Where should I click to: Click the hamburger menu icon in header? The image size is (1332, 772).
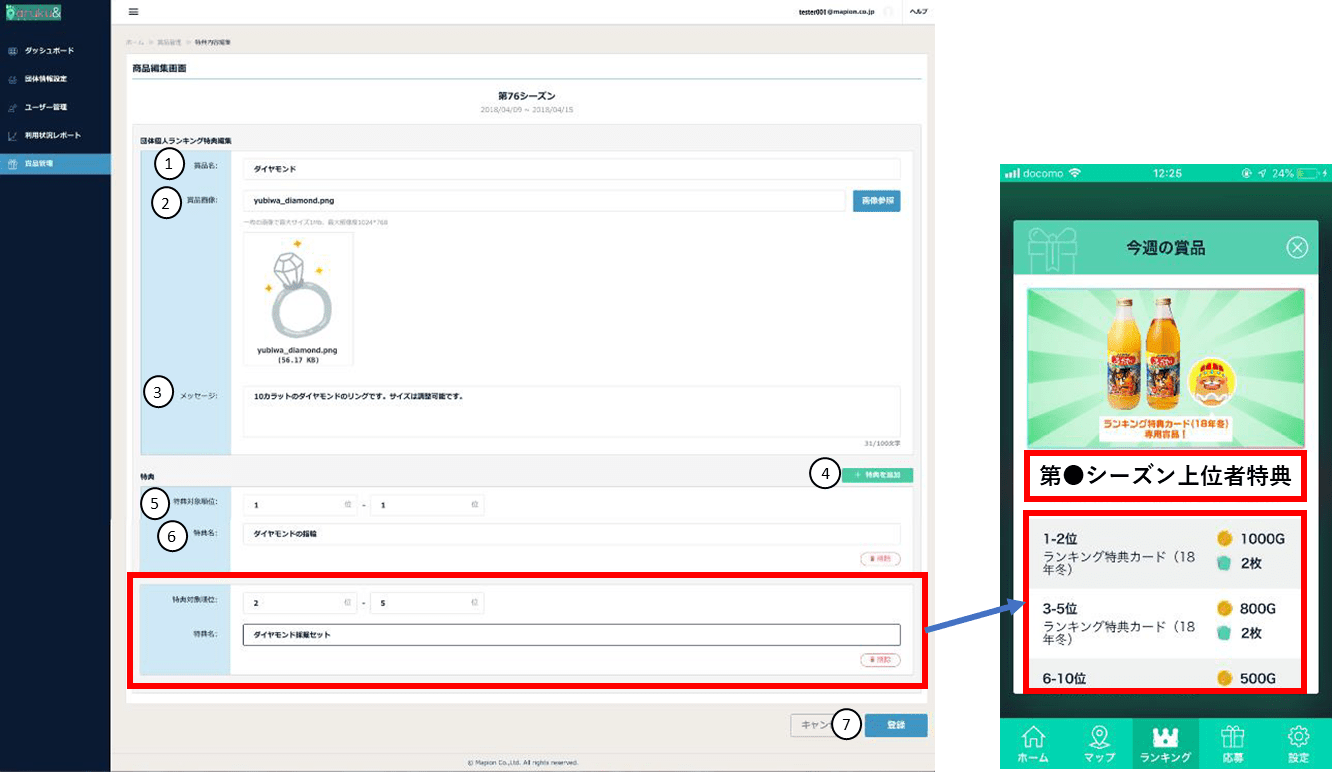(133, 12)
